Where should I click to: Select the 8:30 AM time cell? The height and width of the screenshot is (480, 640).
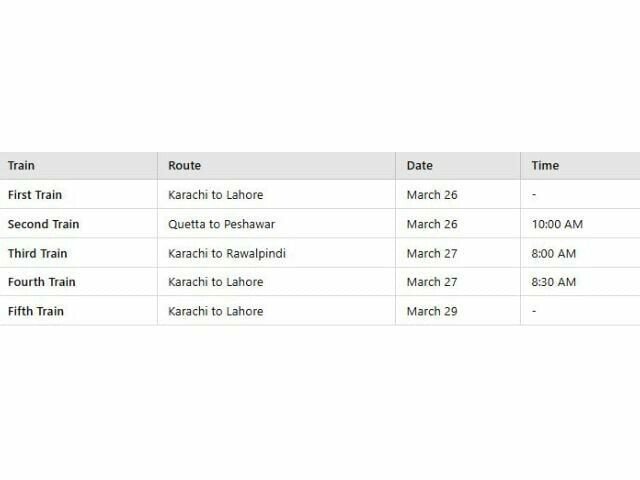coord(554,282)
